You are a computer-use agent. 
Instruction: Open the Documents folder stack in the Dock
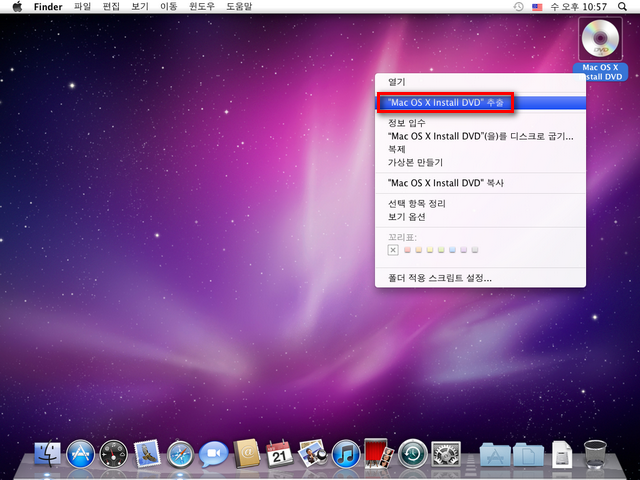point(529,454)
